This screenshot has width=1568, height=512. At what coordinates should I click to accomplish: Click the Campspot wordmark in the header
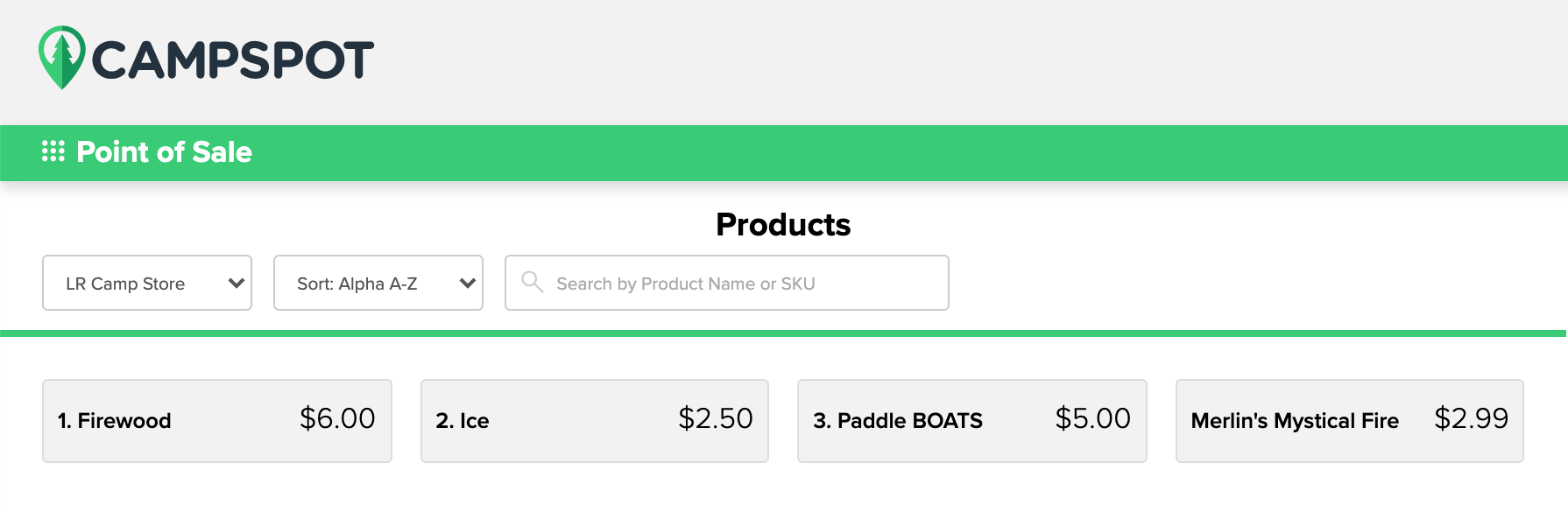(232, 59)
